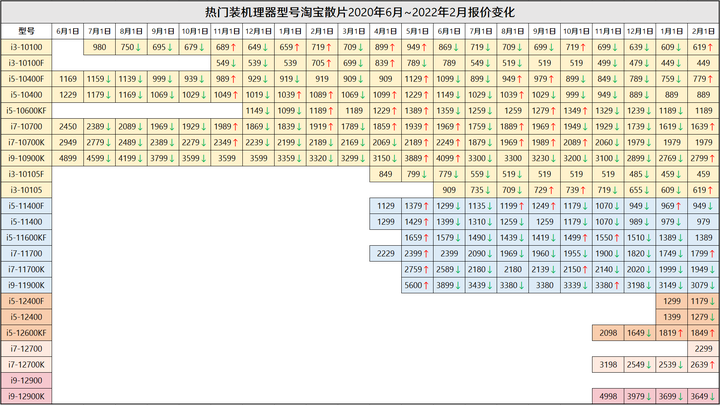Click the i9-12900K price cell 4998
Screen dimensions: 720x406
pos(608,396)
